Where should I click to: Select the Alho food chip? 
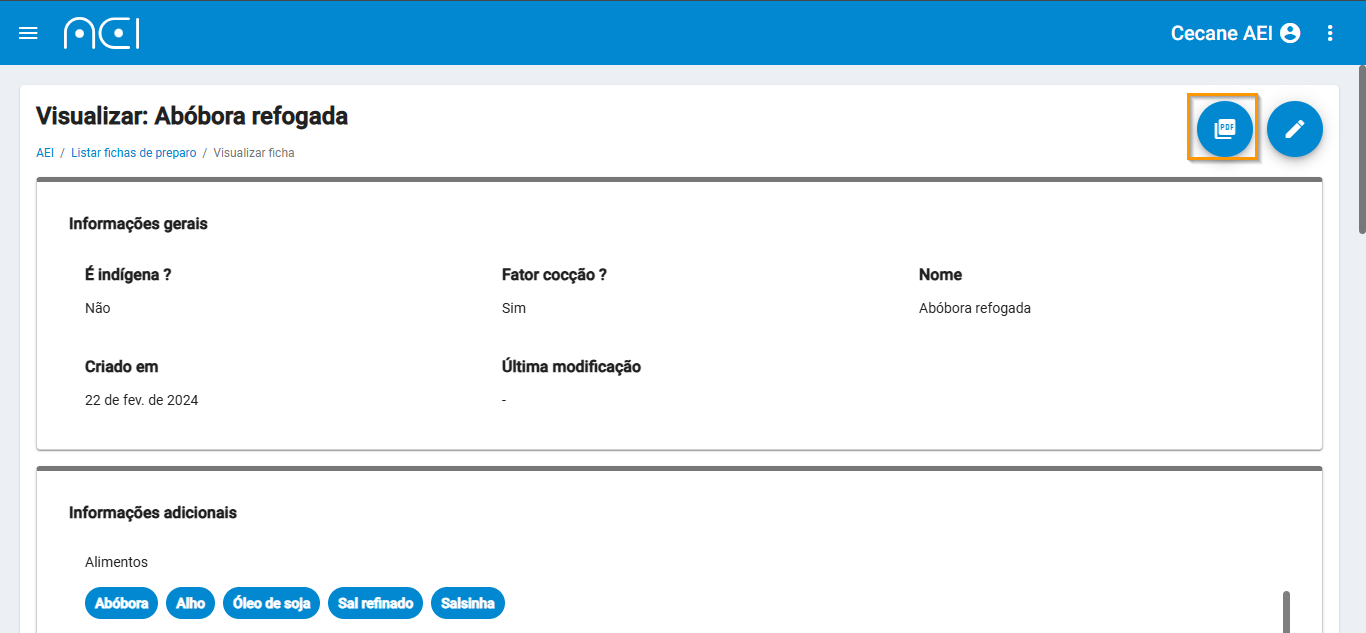[190, 603]
